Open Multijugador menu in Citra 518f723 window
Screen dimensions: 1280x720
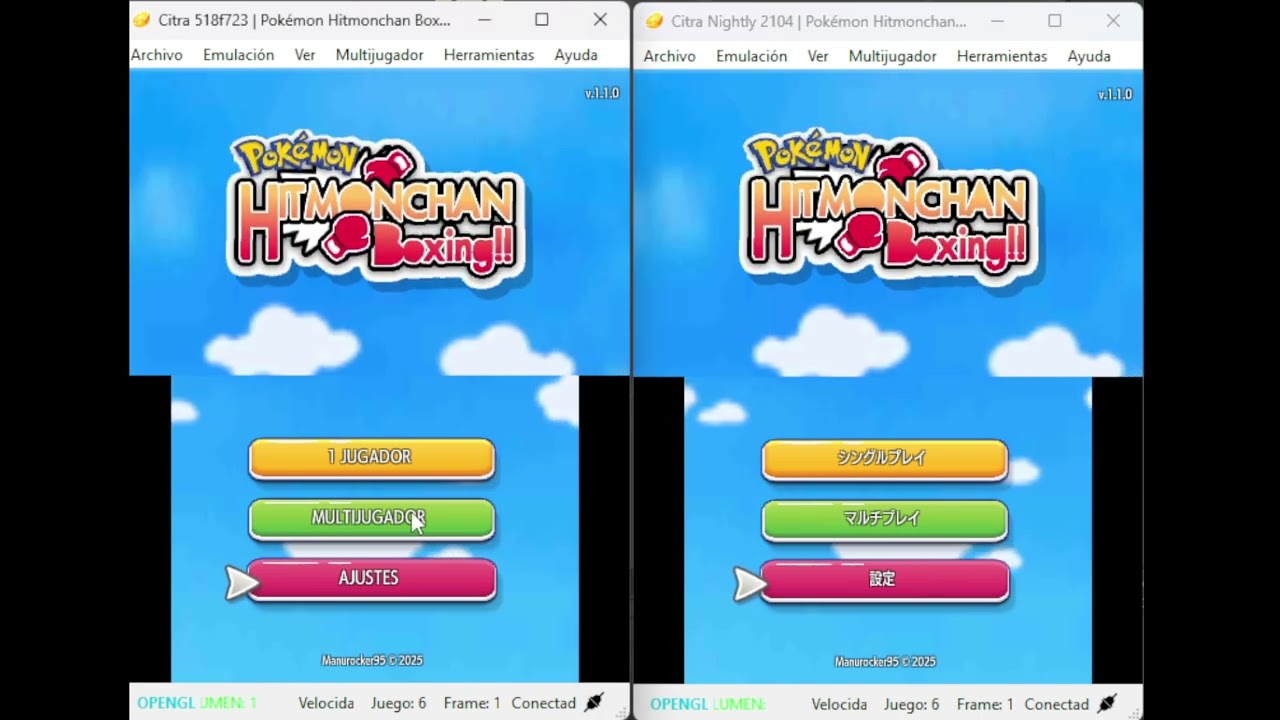pyautogui.click(x=379, y=55)
